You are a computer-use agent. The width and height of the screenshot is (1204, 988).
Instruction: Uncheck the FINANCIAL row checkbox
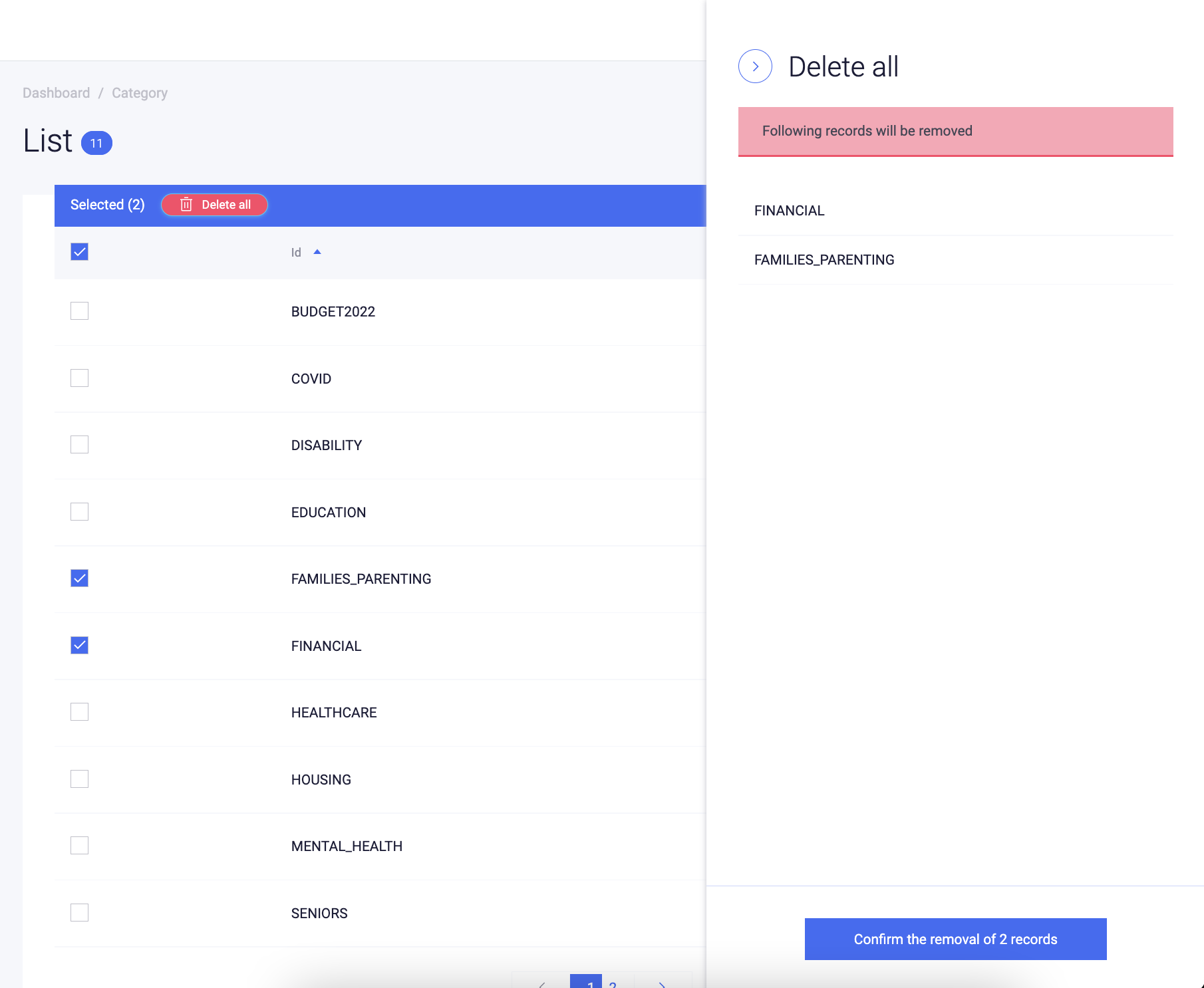coord(79,645)
